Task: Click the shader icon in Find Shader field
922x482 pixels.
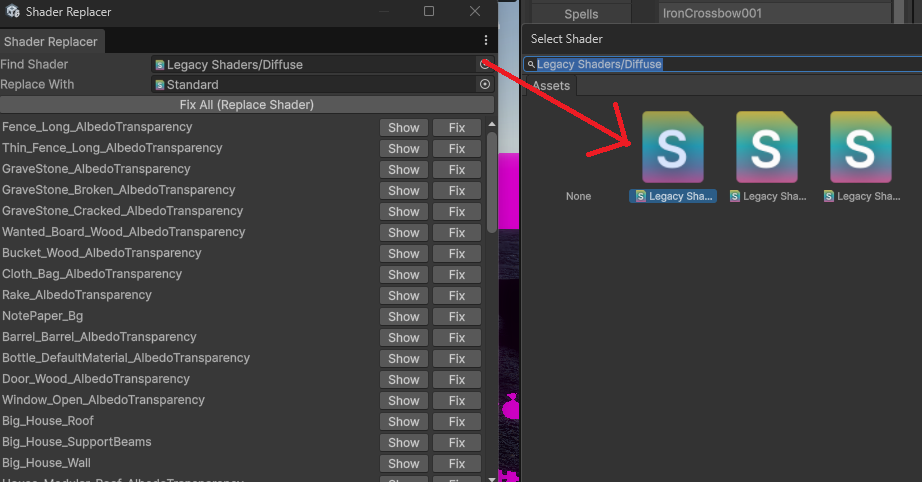Action: (160, 65)
